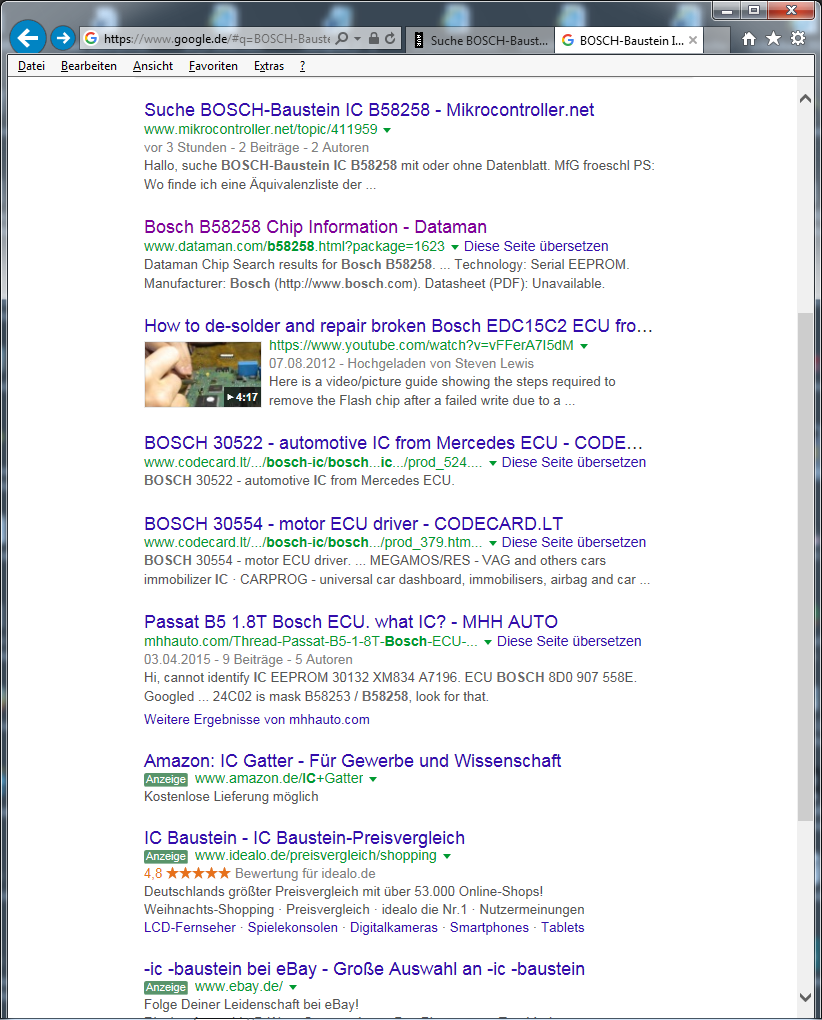Minimize the browser window
This screenshot has width=822, height=1020.
(x=728, y=11)
